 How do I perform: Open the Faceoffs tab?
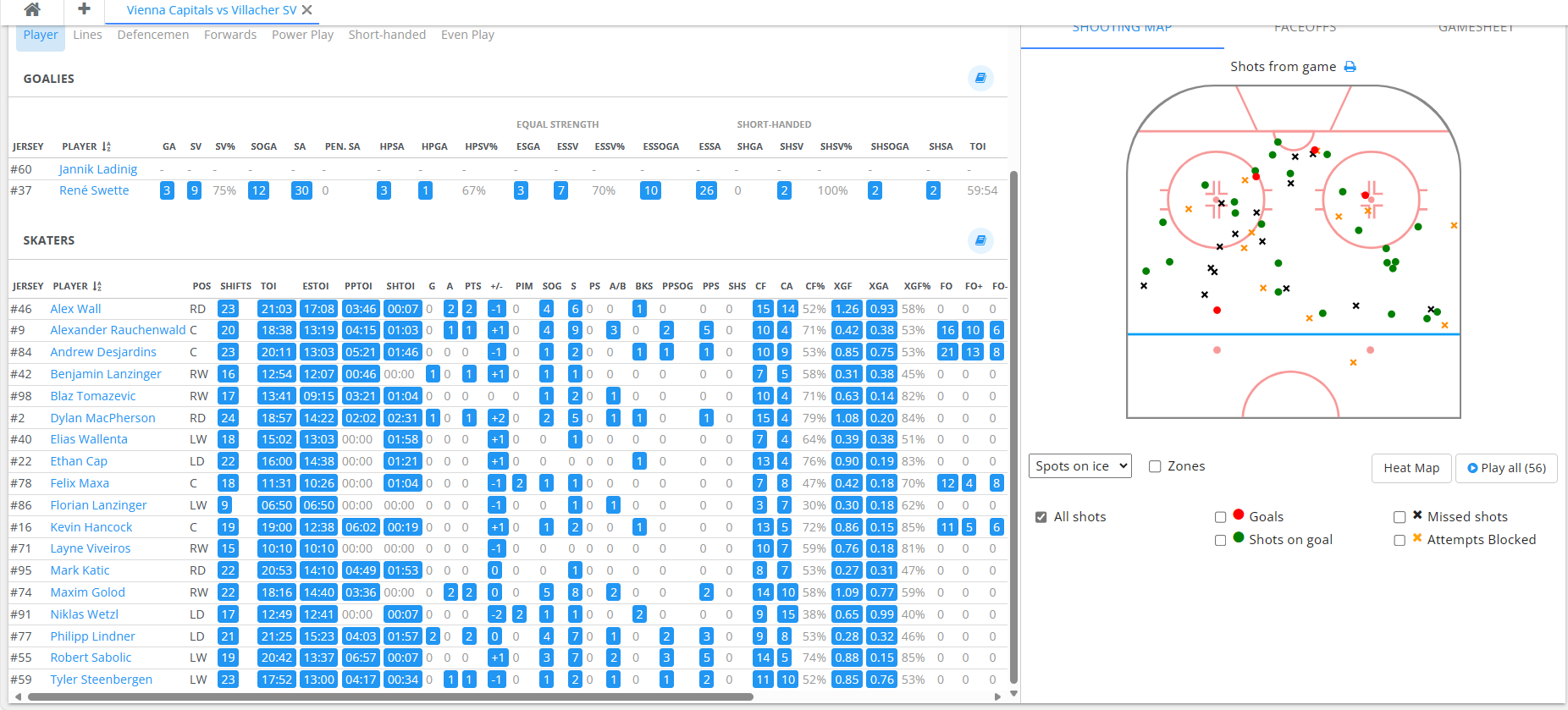point(1305,29)
